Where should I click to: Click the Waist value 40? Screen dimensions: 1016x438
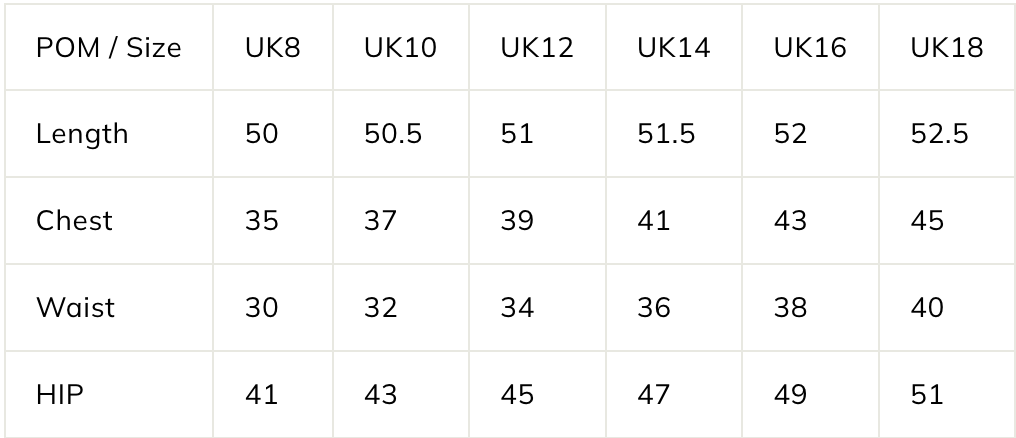[x=927, y=308]
